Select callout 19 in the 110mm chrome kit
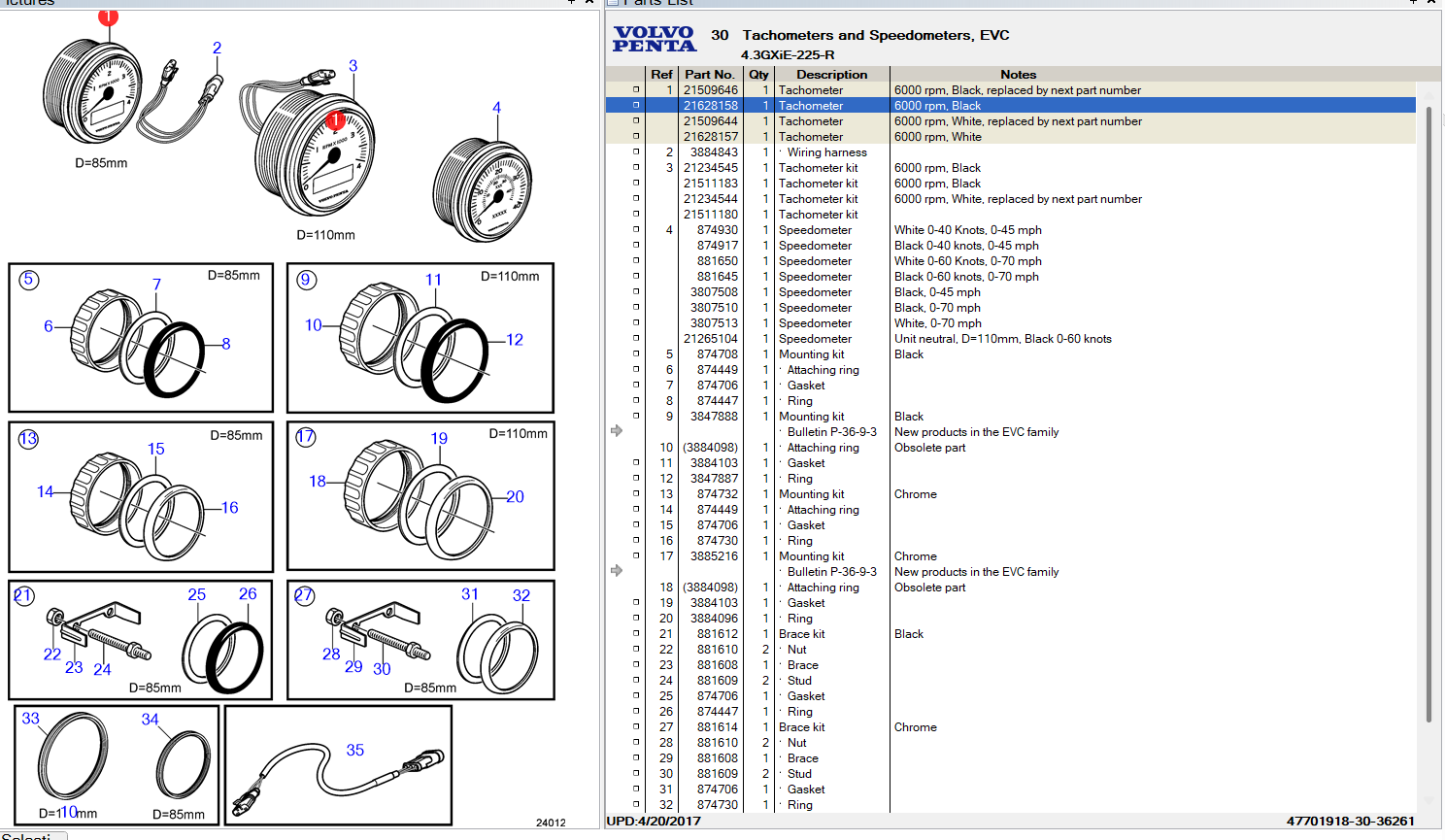This screenshot has height=840, width=1445. point(439,438)
